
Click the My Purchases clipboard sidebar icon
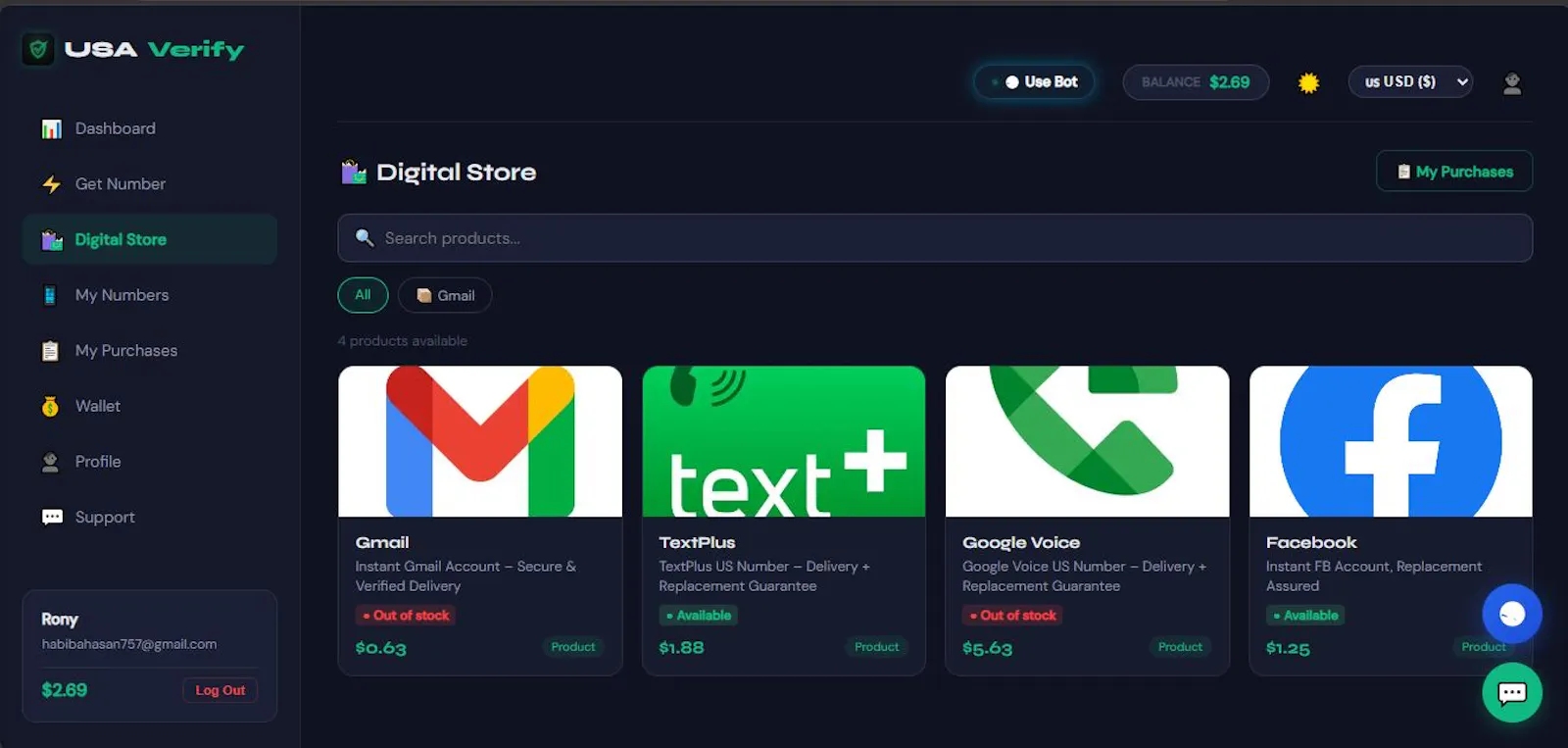pos(50,351)
